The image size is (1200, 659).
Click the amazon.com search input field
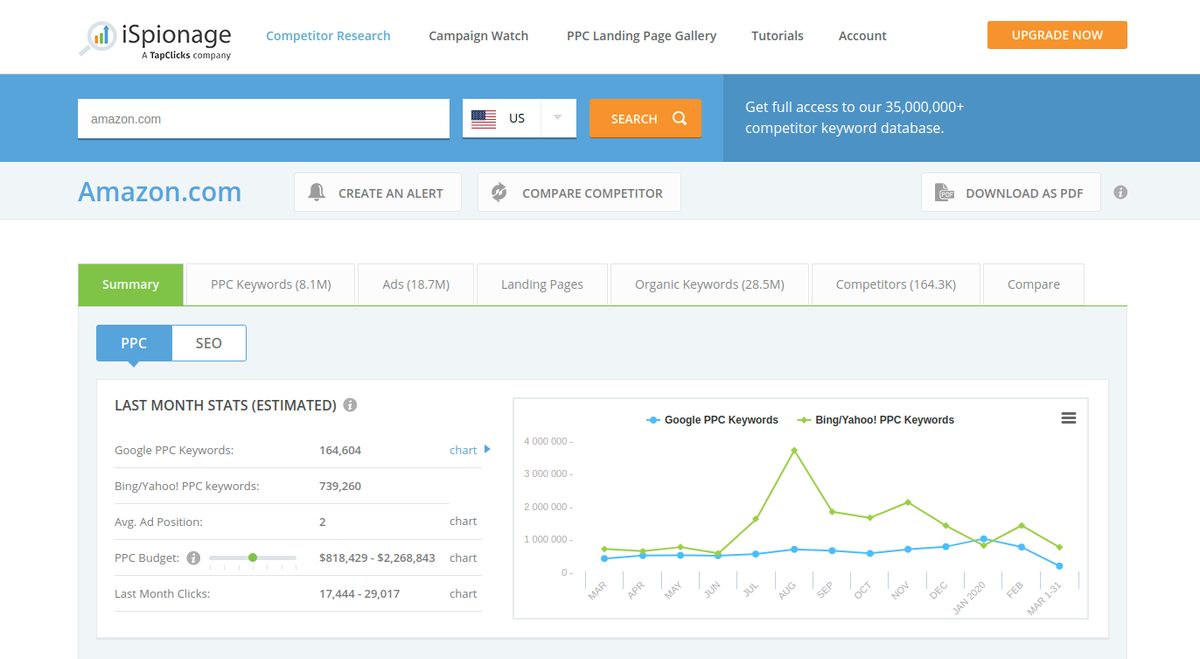point(264,118)
